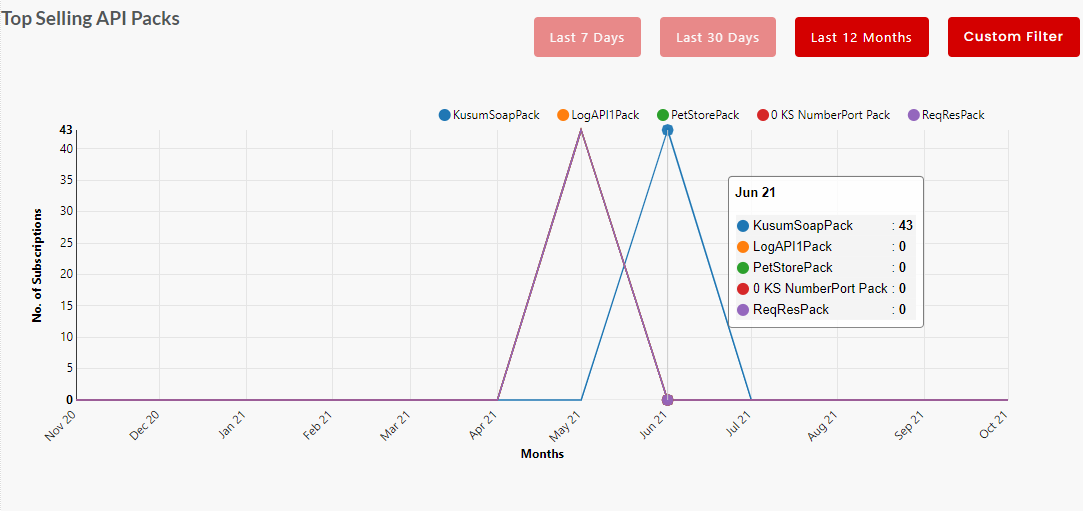
Task: Select the Last 30 Days filter
Action: (717, 37)
